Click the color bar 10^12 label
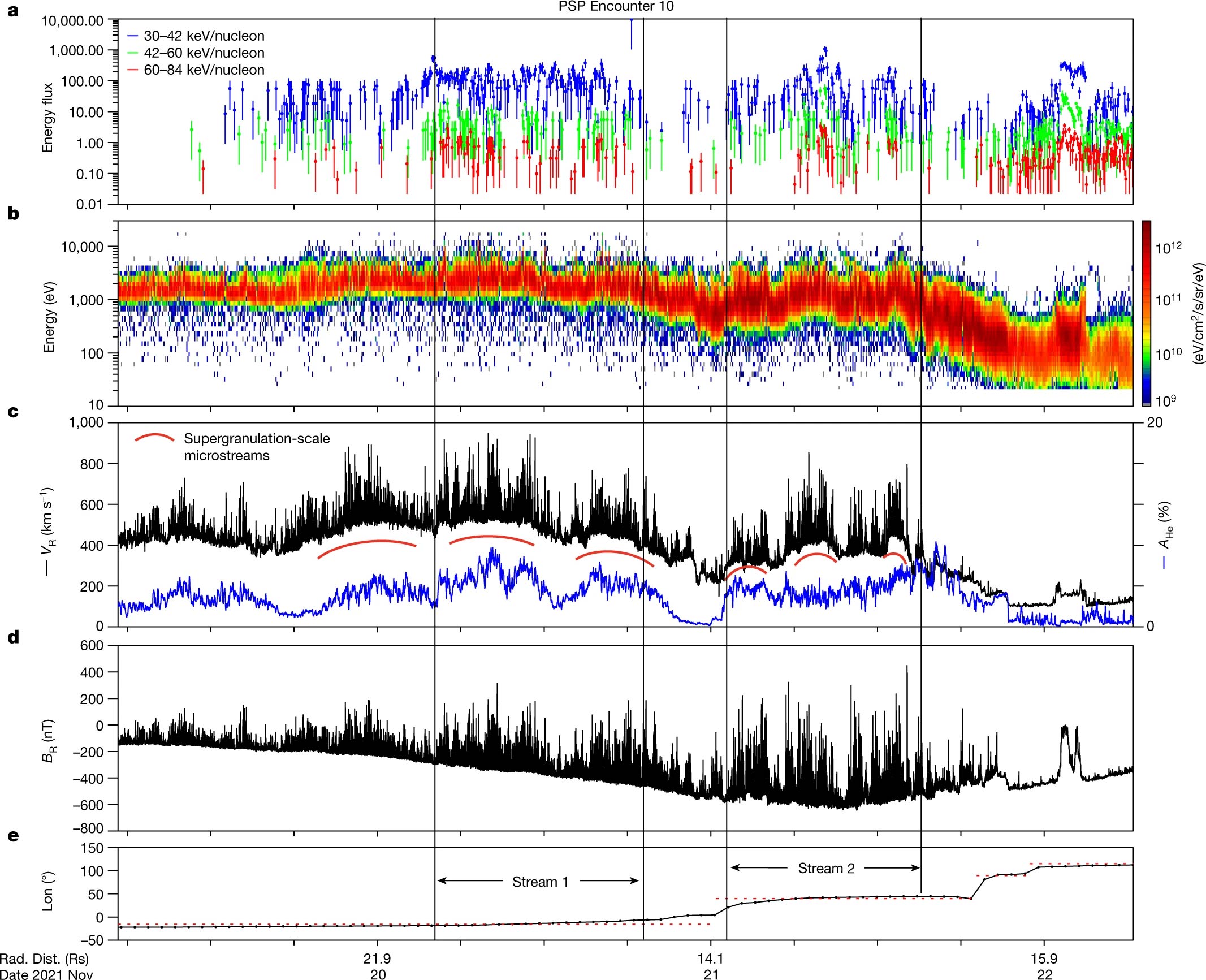The image size is (1206, 980). [x=1168, y=247]
